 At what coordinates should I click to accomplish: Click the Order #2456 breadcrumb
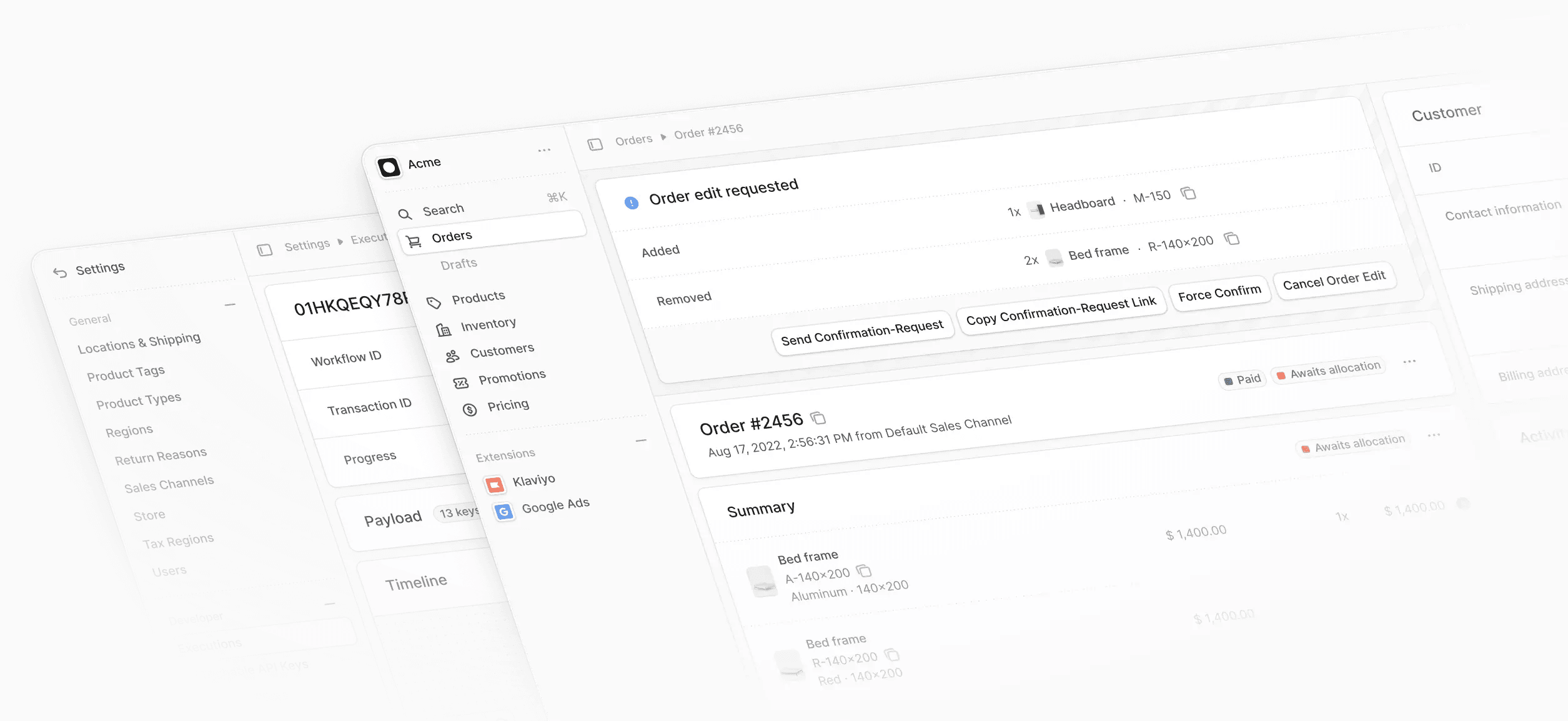click(x=708, y=131)
